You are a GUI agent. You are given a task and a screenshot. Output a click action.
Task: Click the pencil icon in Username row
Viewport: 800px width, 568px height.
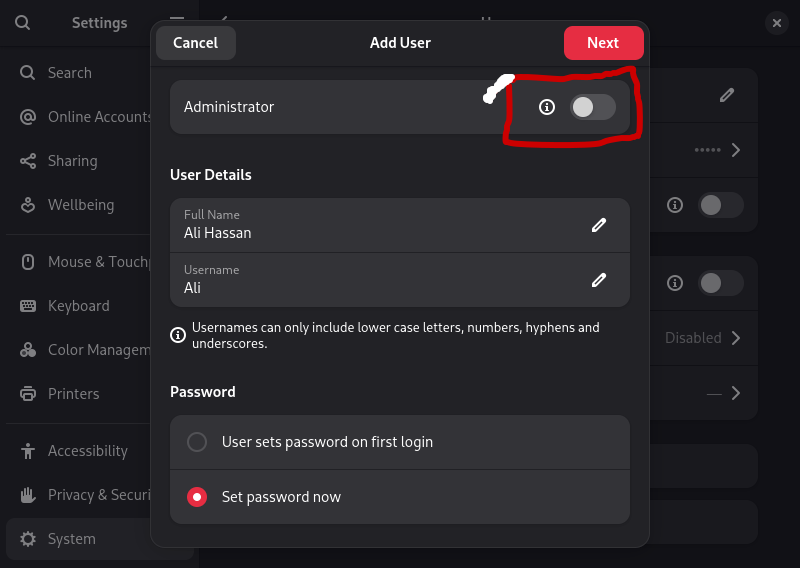pyautogui.click(x=599, y=280)
